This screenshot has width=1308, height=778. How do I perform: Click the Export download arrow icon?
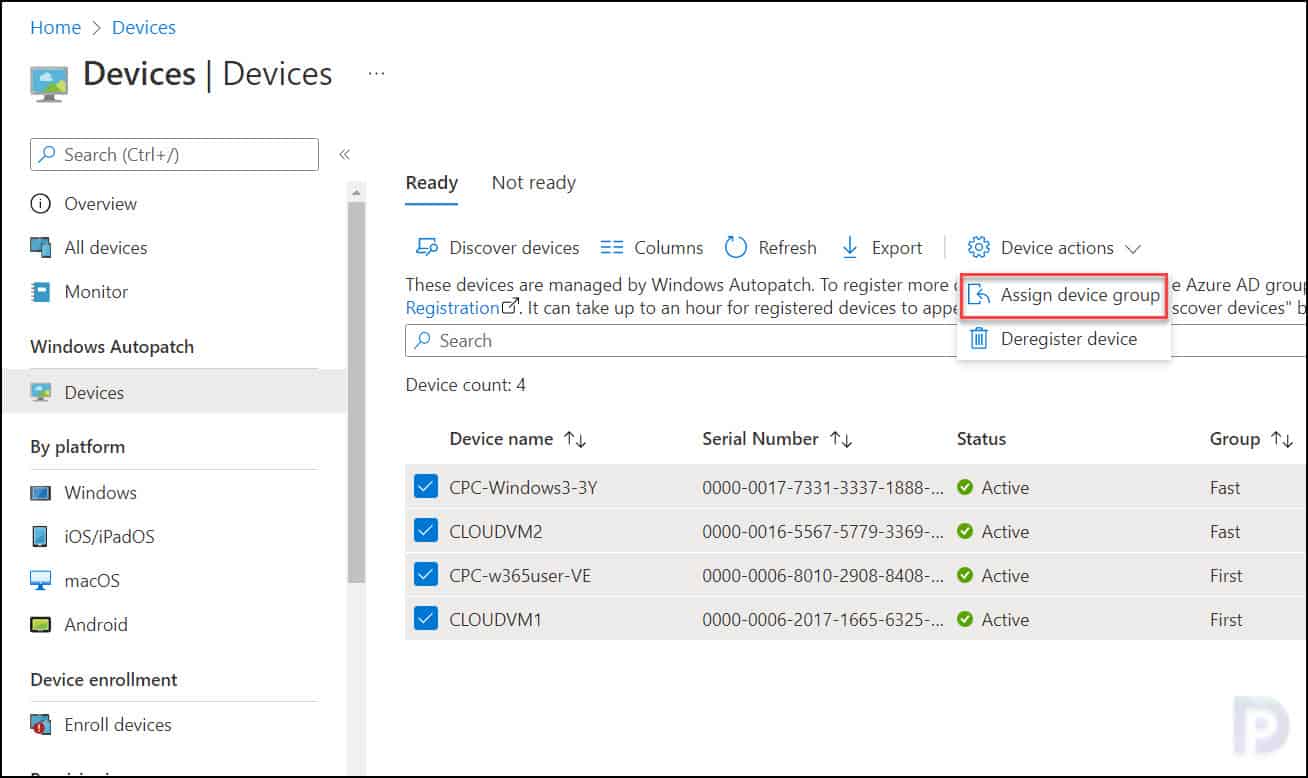[850, 248]
